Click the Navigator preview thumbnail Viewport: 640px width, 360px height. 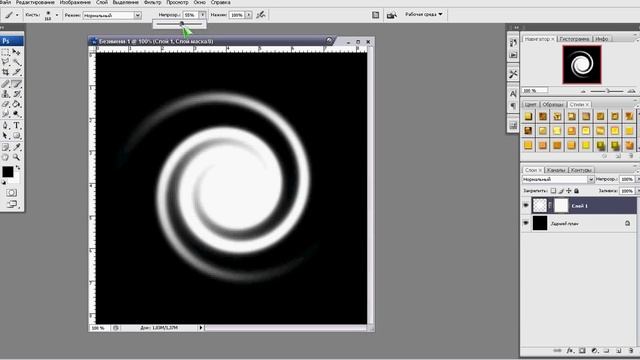pyautogui.click(x=582, y=64)
